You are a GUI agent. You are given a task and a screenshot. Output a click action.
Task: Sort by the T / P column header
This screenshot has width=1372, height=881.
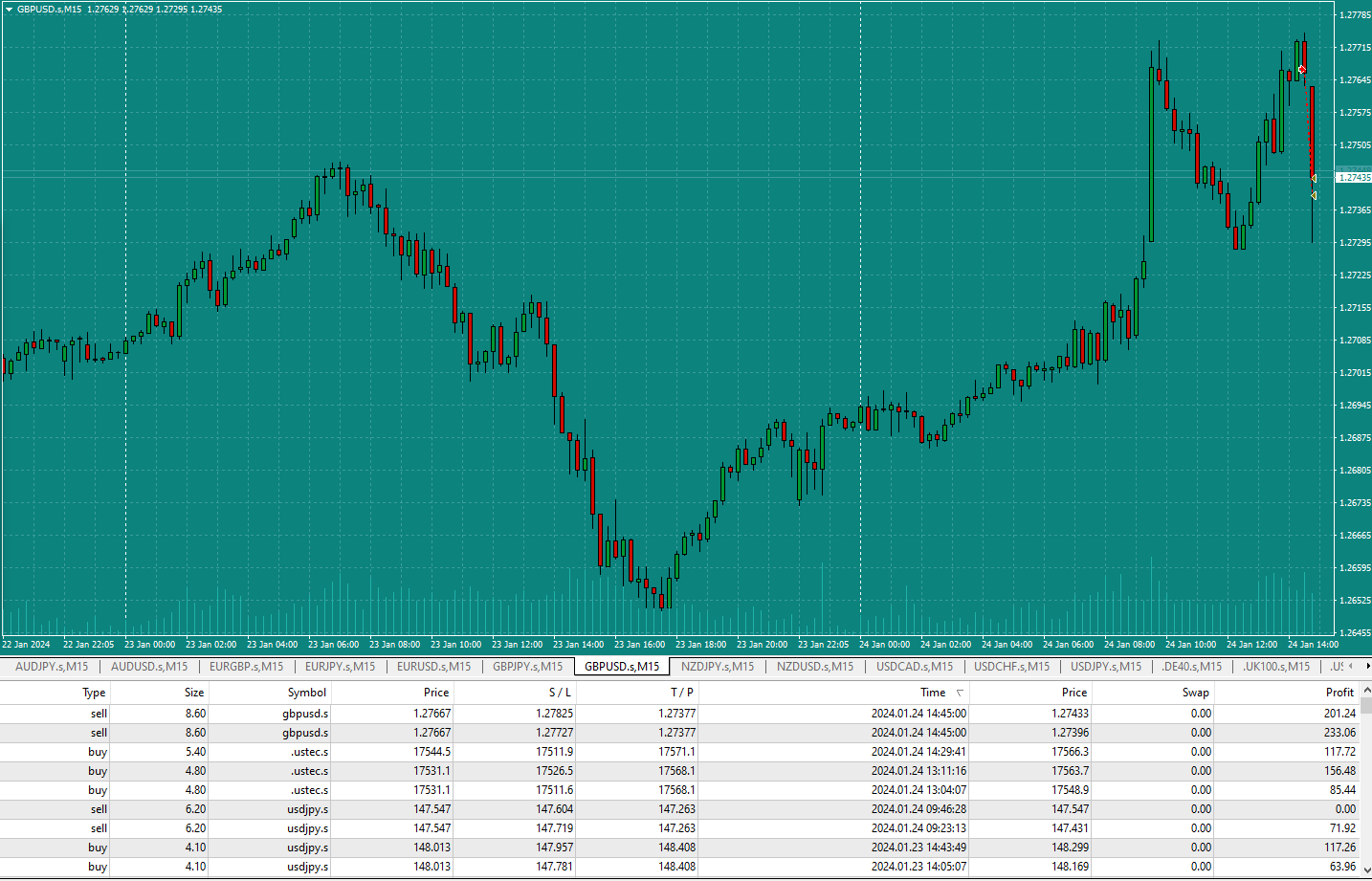[636, 693]
